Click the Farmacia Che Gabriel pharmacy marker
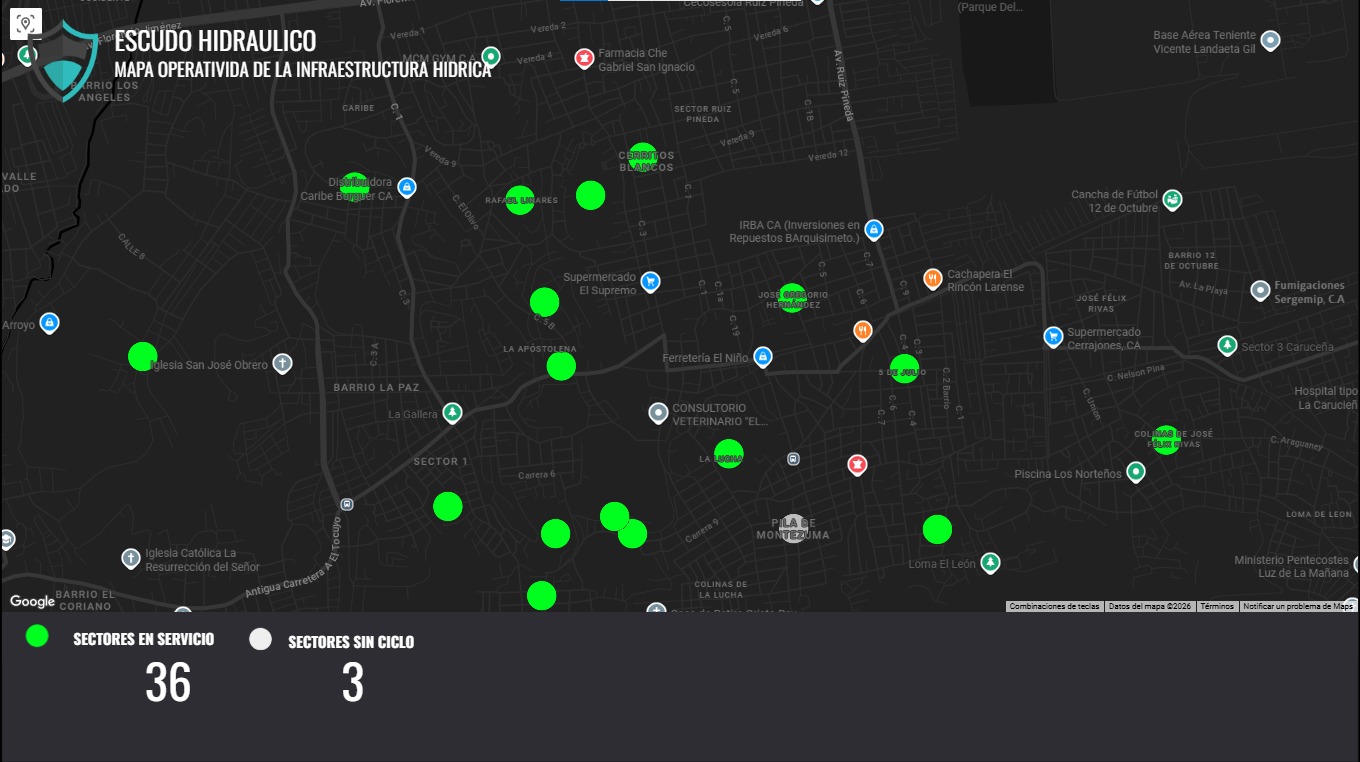Screen dimensions: 1360x762 coord(583,58)
